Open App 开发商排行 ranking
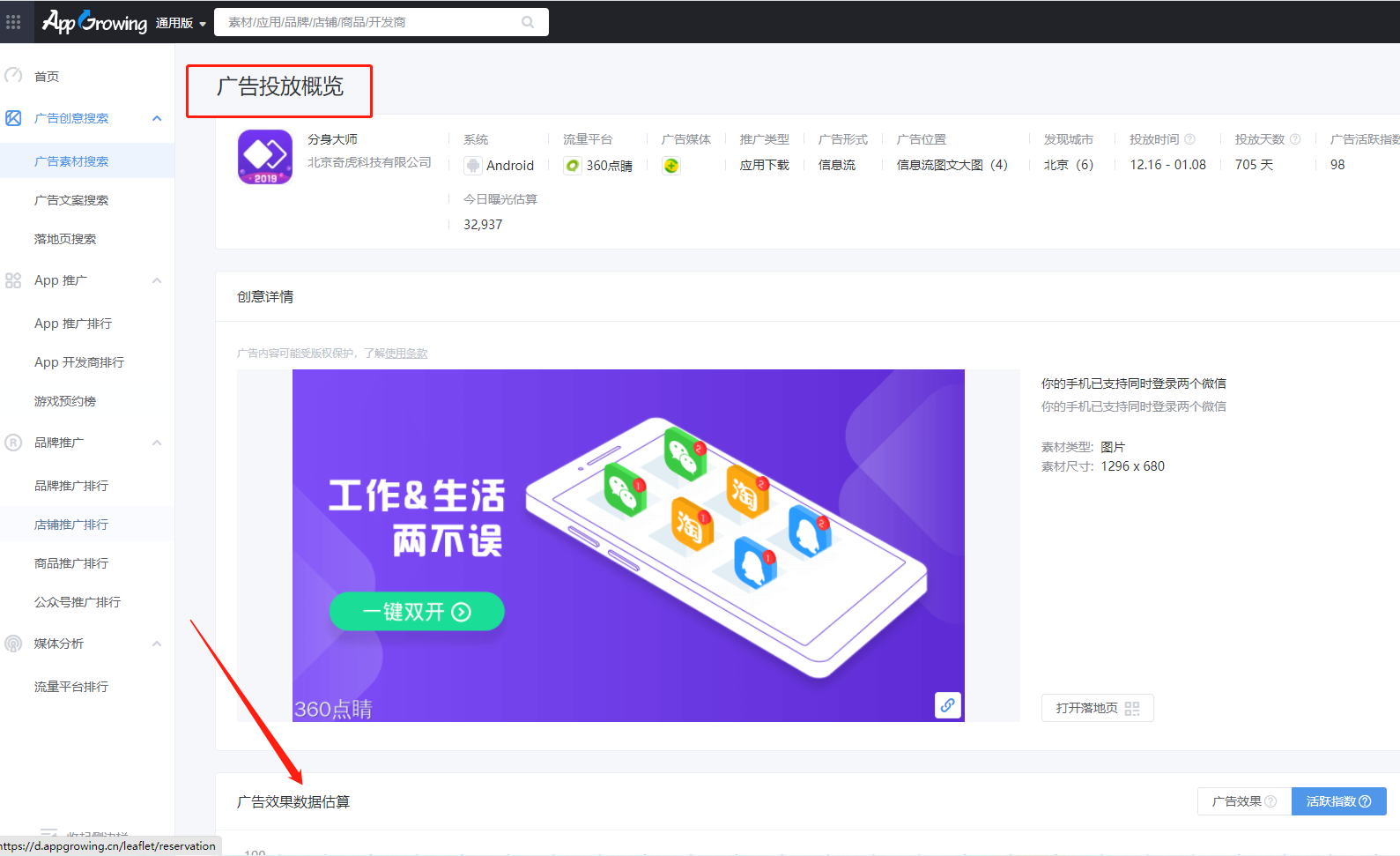The height and width of the screenshot is (856, 1400). [x=79, y=362]
